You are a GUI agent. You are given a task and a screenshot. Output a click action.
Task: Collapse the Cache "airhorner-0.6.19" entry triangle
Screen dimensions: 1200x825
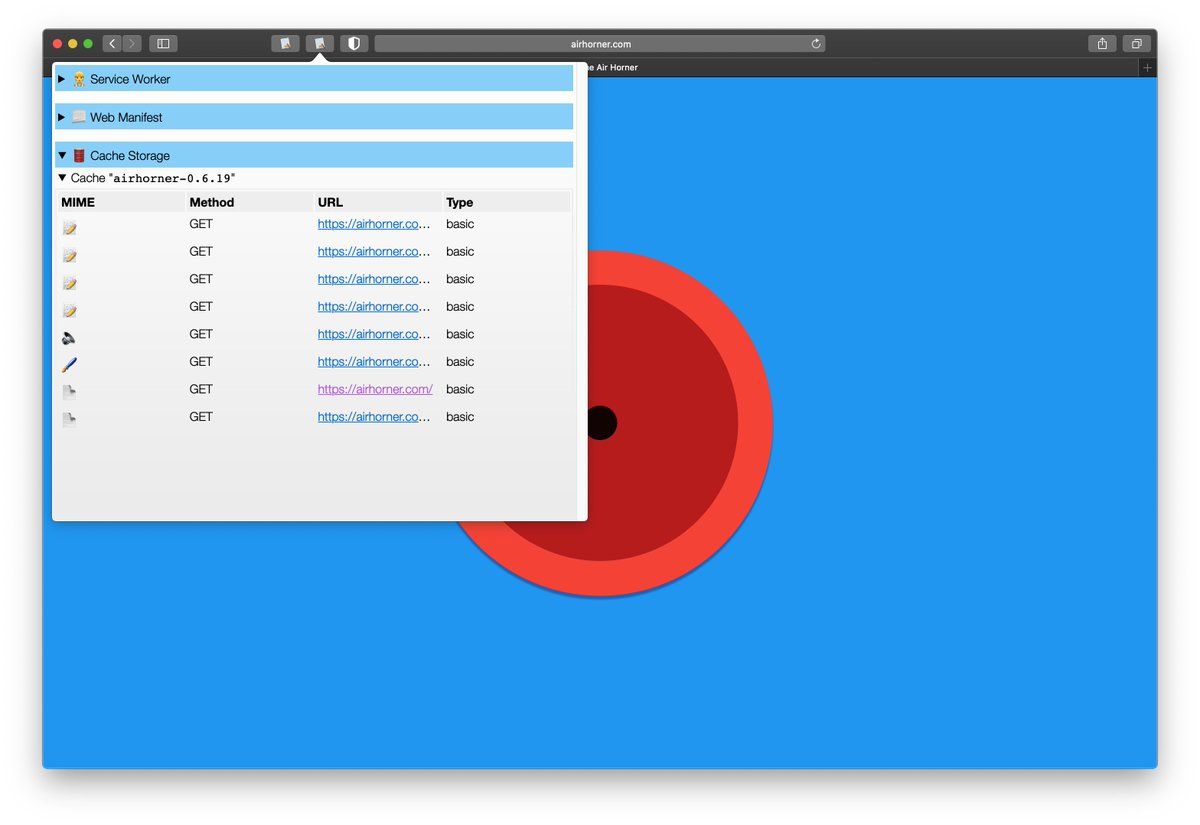(x=62, y=178)
